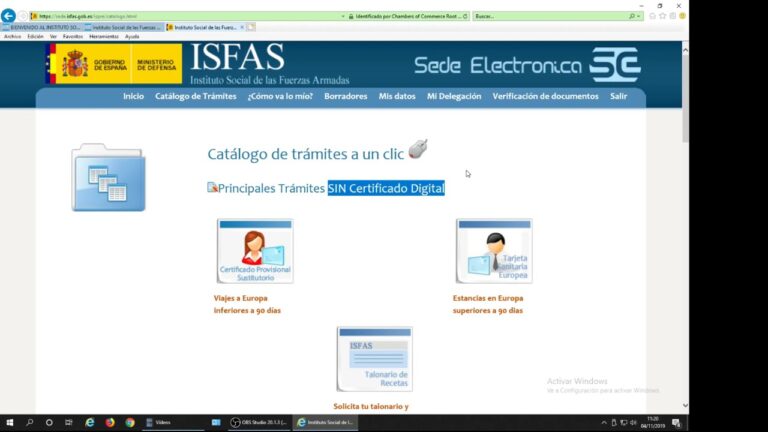Switch to second Instituto Social tab
This screenshot has width=768, height=432.
[x=123, y=27]
